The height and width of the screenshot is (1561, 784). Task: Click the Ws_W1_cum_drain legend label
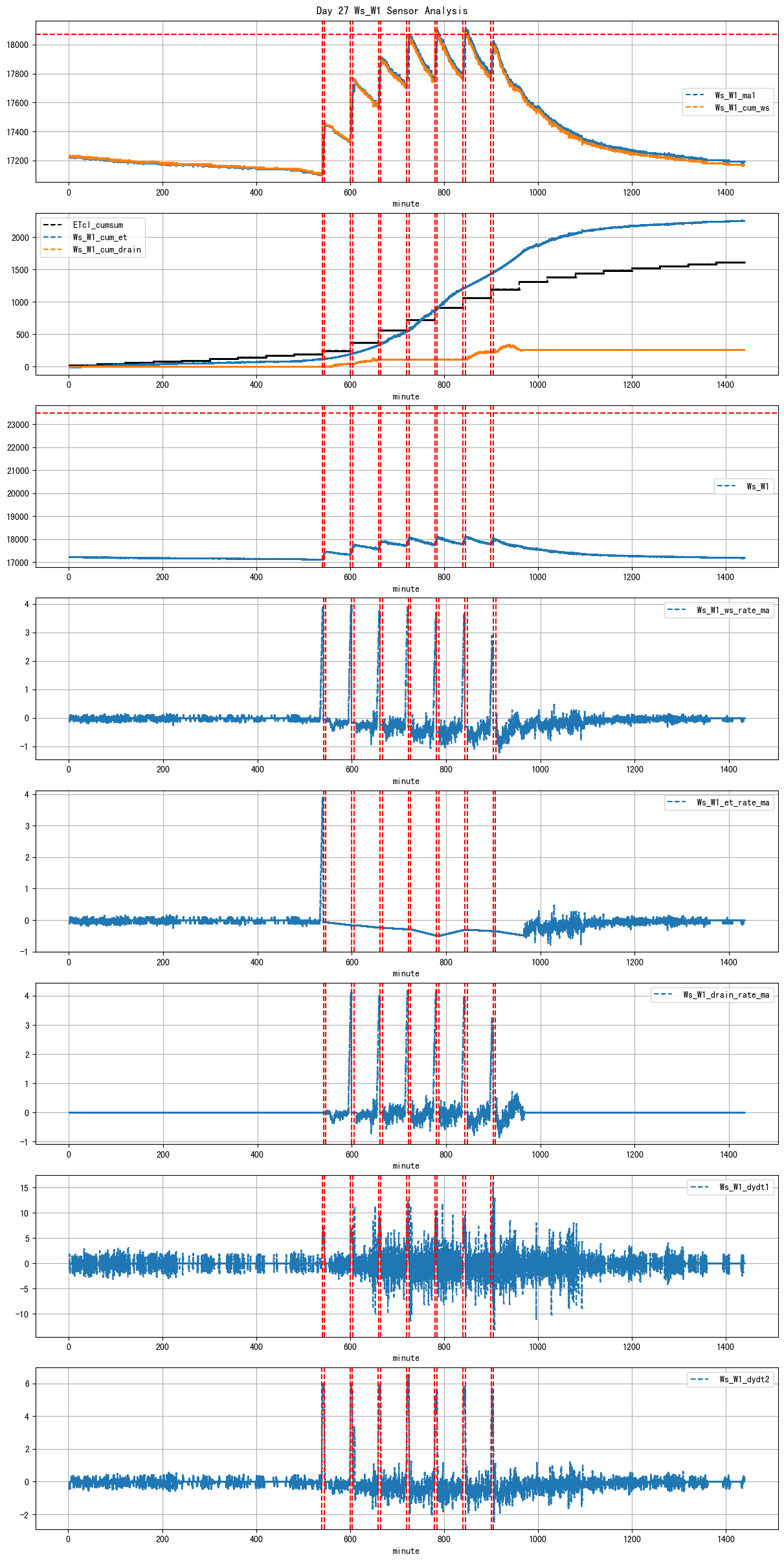coord(106,249)
